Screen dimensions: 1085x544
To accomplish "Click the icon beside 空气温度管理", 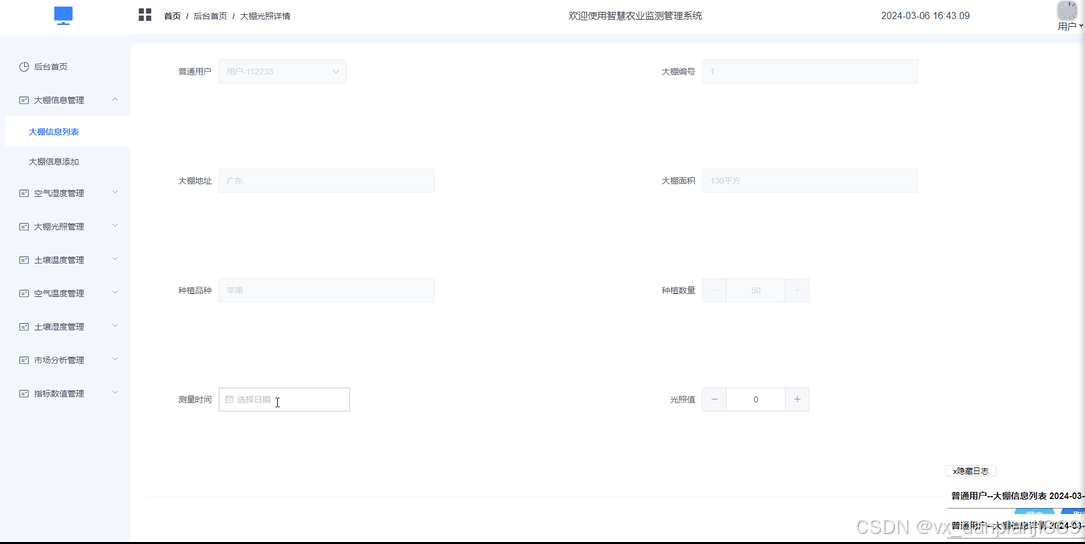I will point(24,293).
